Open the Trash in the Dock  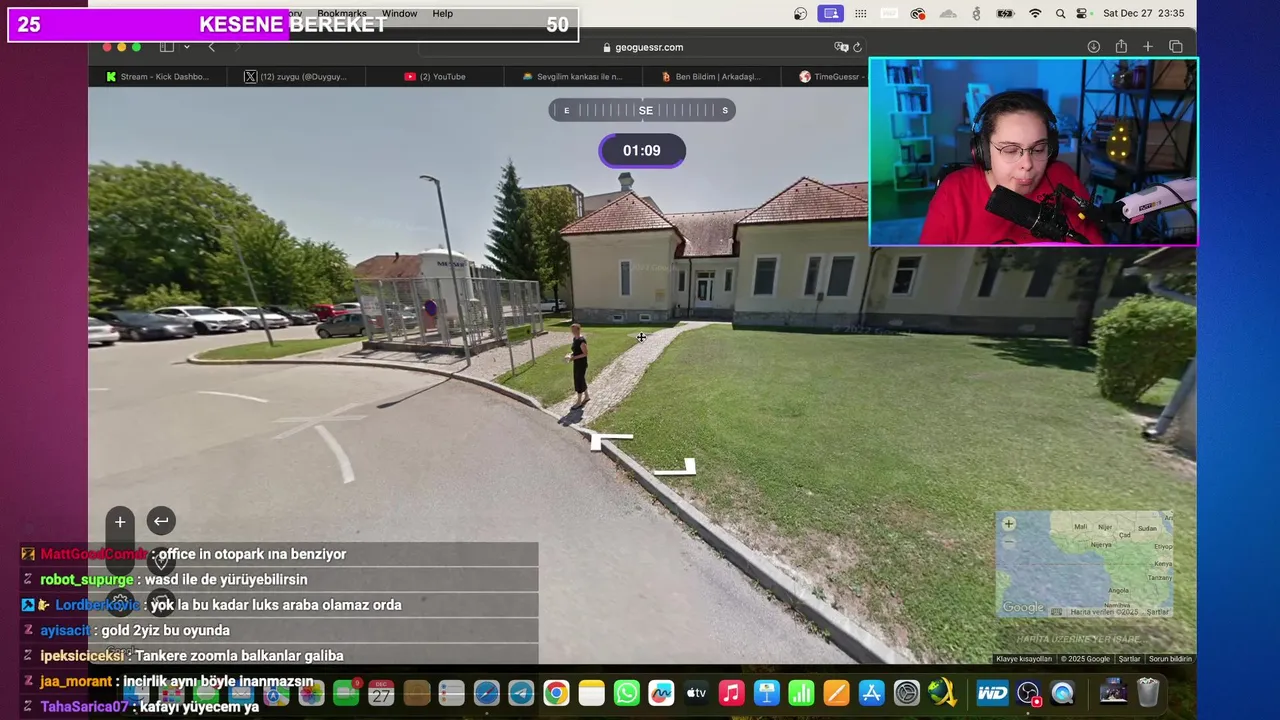(x=1148, y=692)
